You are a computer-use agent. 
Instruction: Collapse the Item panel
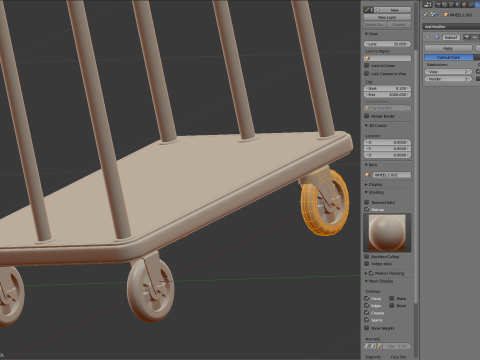pyautogui.click(x=366, y=165)
